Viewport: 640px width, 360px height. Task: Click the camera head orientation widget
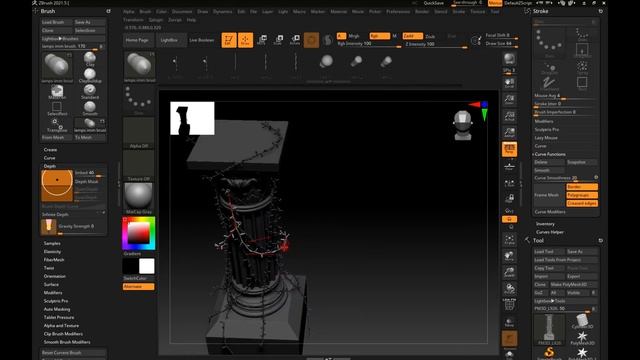(463, 125)
